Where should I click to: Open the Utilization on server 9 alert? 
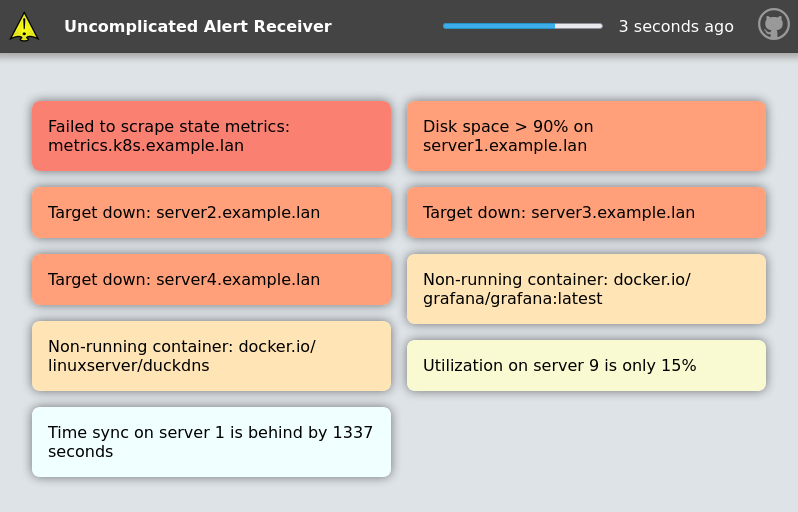click(586, 365)
